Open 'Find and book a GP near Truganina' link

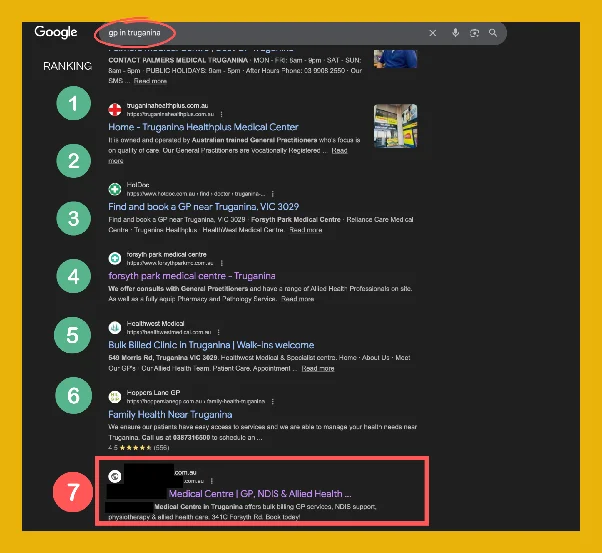[203, 207]
